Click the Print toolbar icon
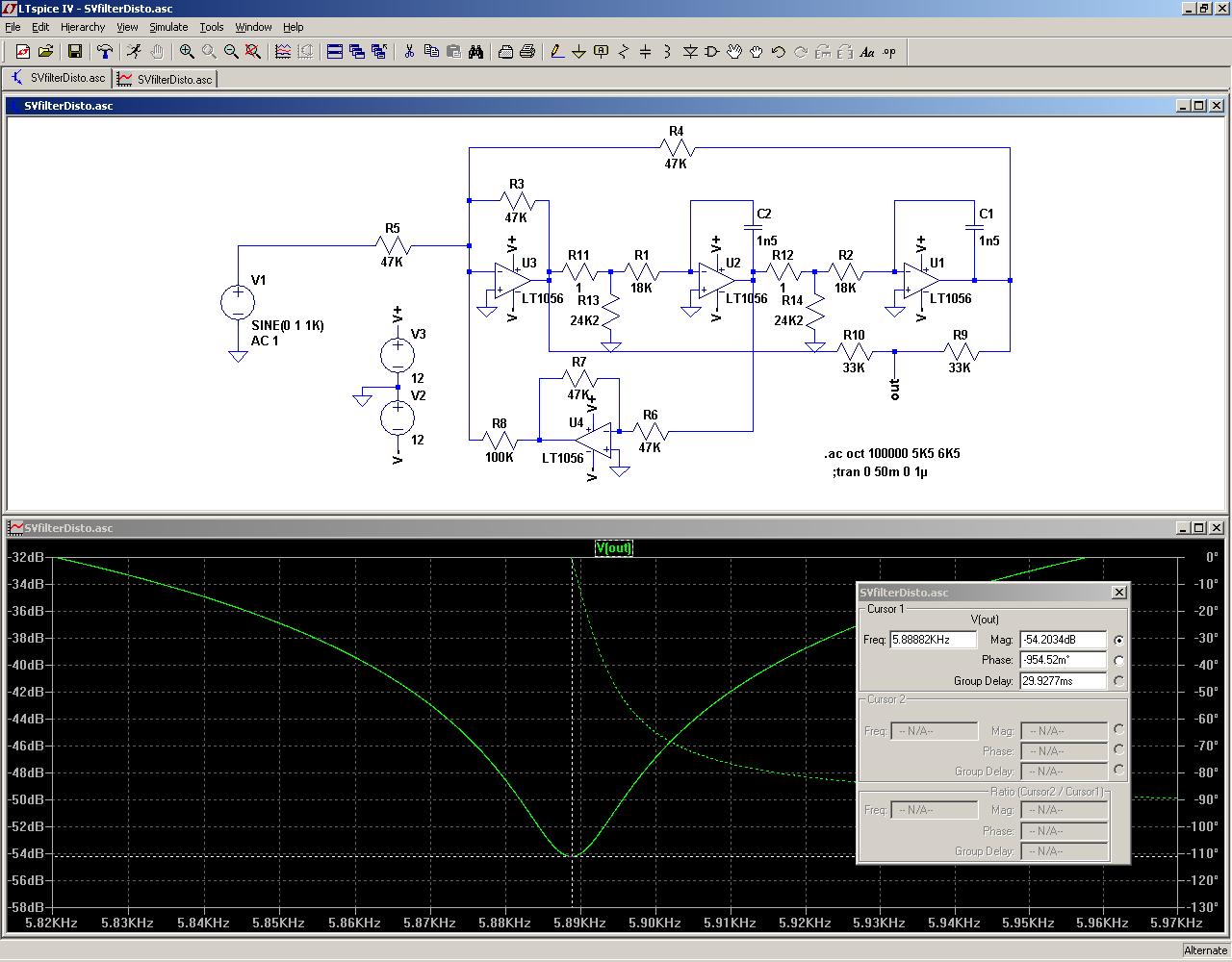The image size is (1232, 962). [527, 52]
